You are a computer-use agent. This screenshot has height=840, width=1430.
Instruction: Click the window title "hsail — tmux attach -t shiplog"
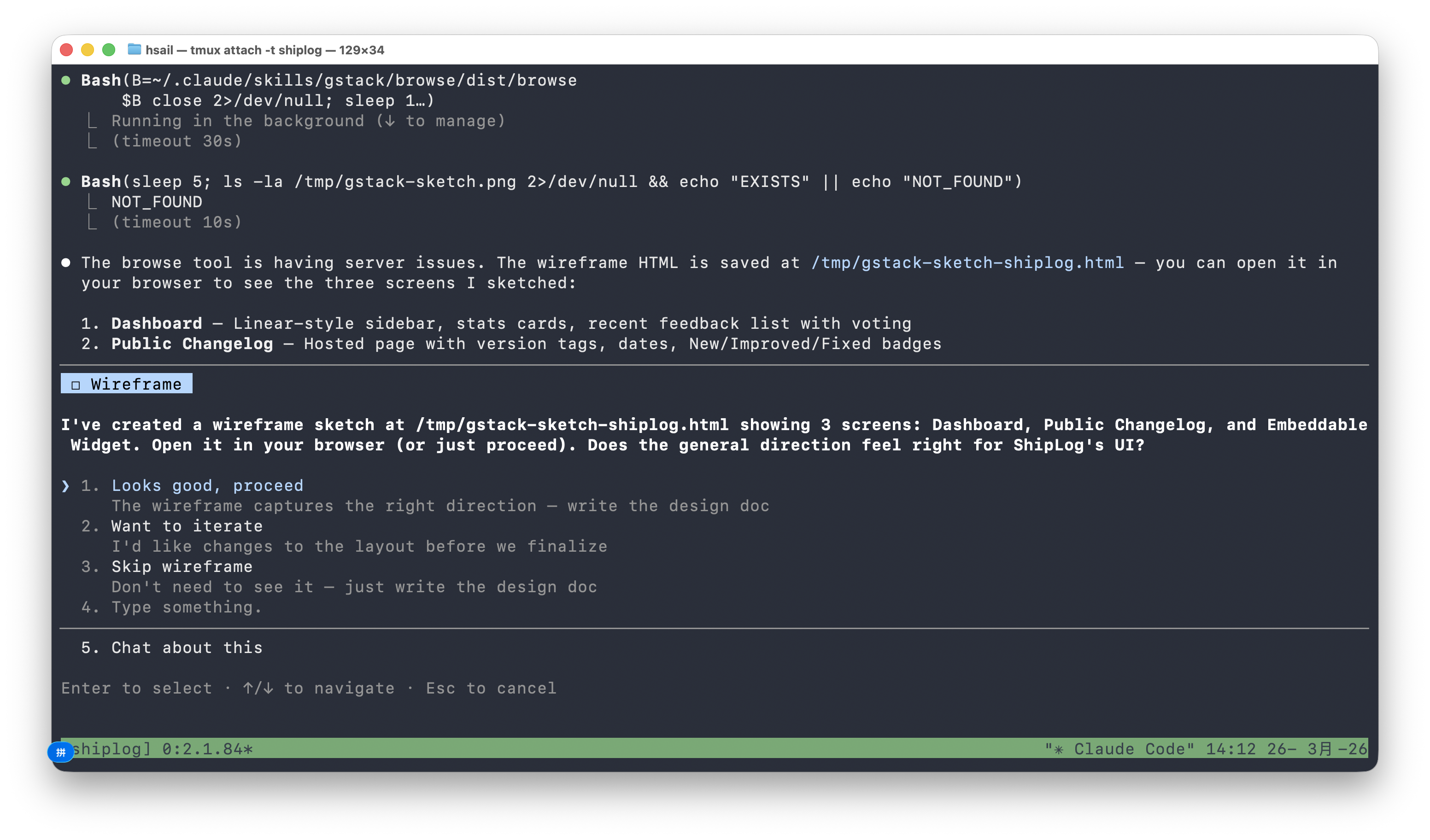click(234, 50)
